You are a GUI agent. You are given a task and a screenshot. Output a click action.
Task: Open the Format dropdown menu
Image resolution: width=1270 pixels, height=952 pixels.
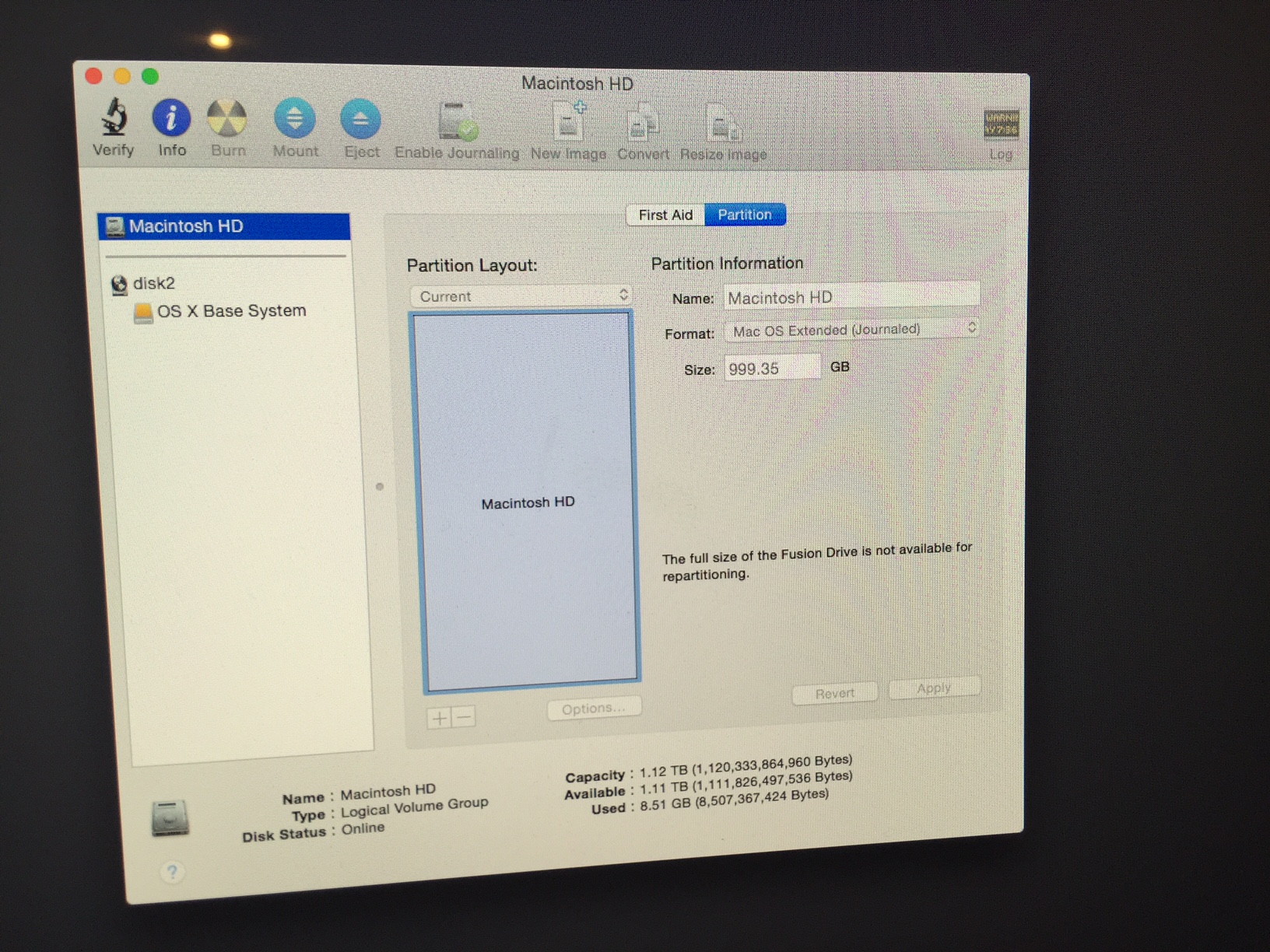pos(852,330)
